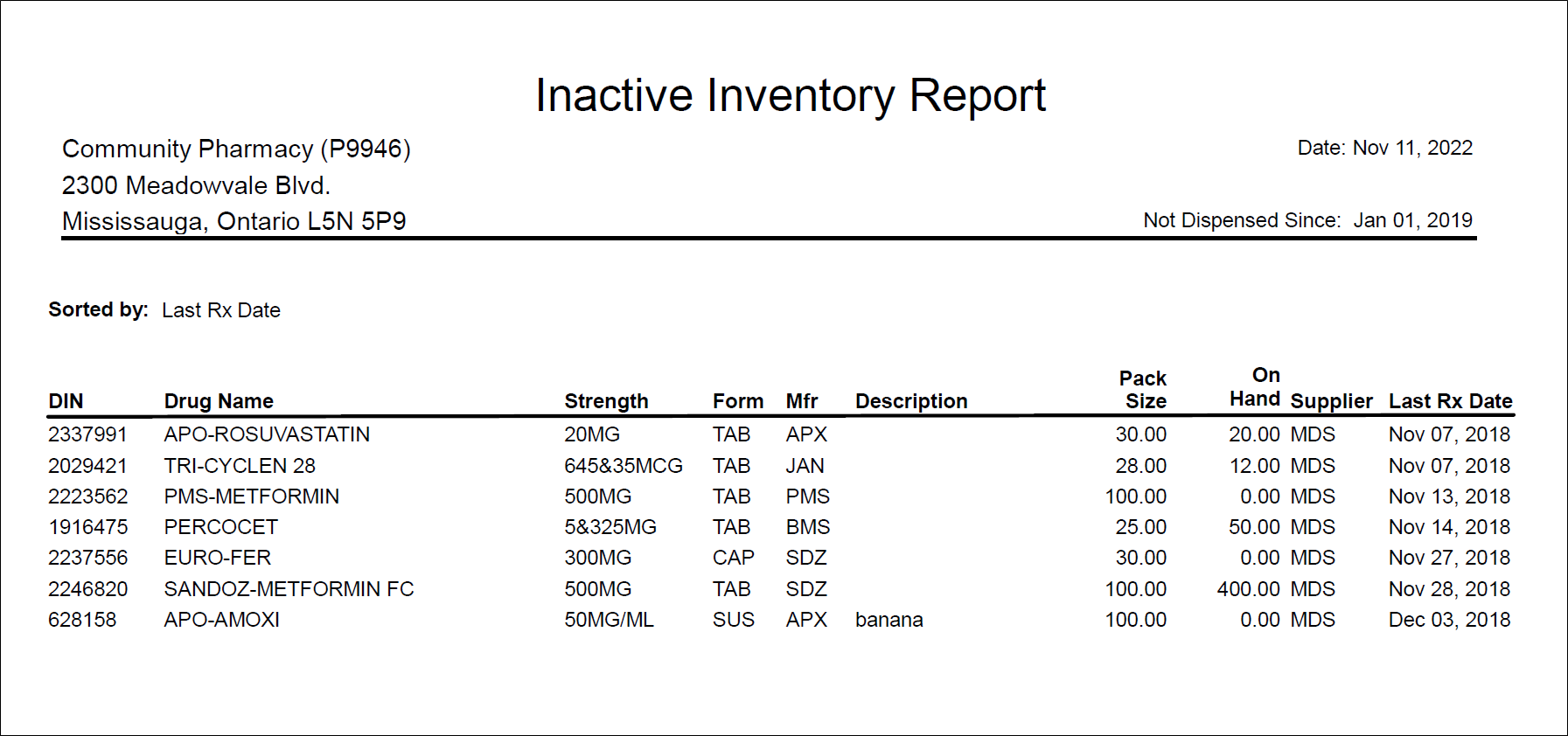Click the Sorted by Last Rx Date value

[x=220, y=310]
